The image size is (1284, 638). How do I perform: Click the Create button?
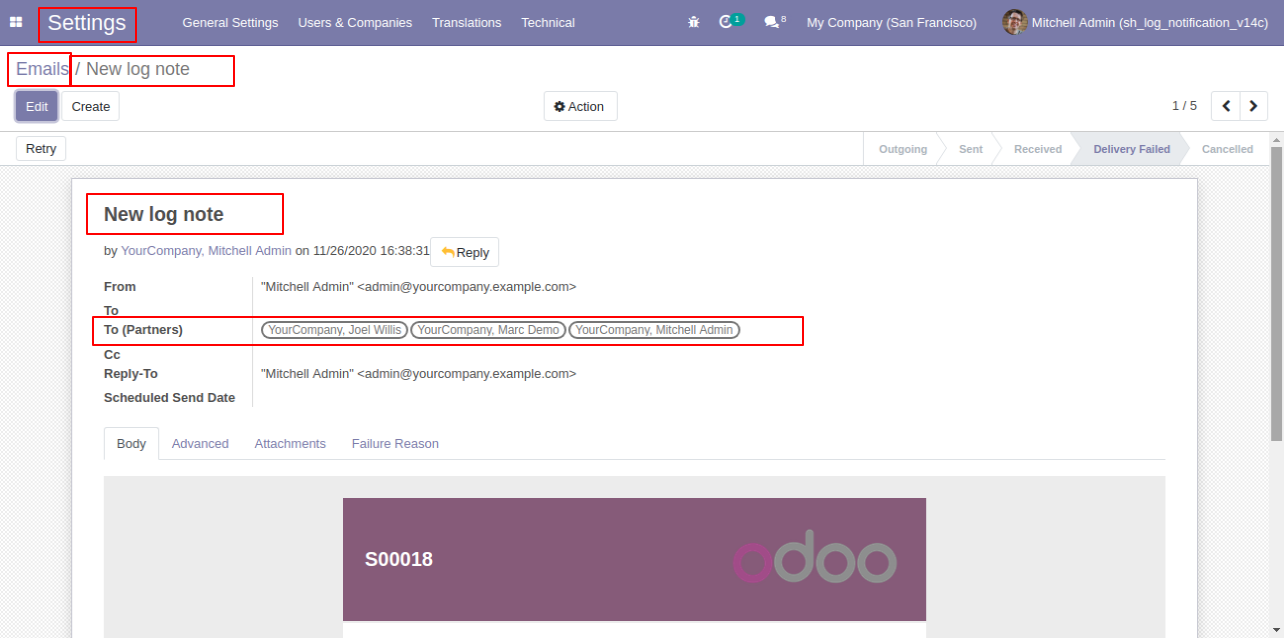[x=91, y=106]
